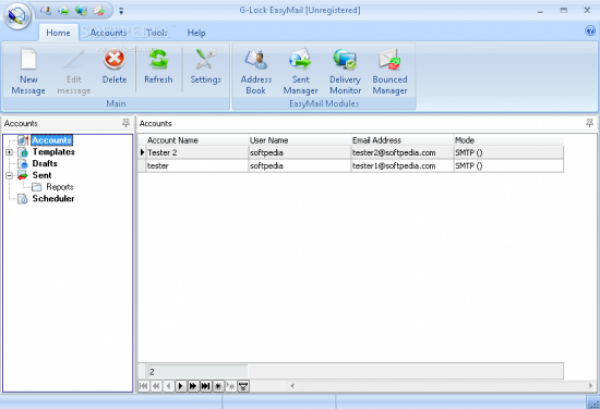Sort by the User Name column header
Viewport: 600px width, 409px height.
click(299, 140)
